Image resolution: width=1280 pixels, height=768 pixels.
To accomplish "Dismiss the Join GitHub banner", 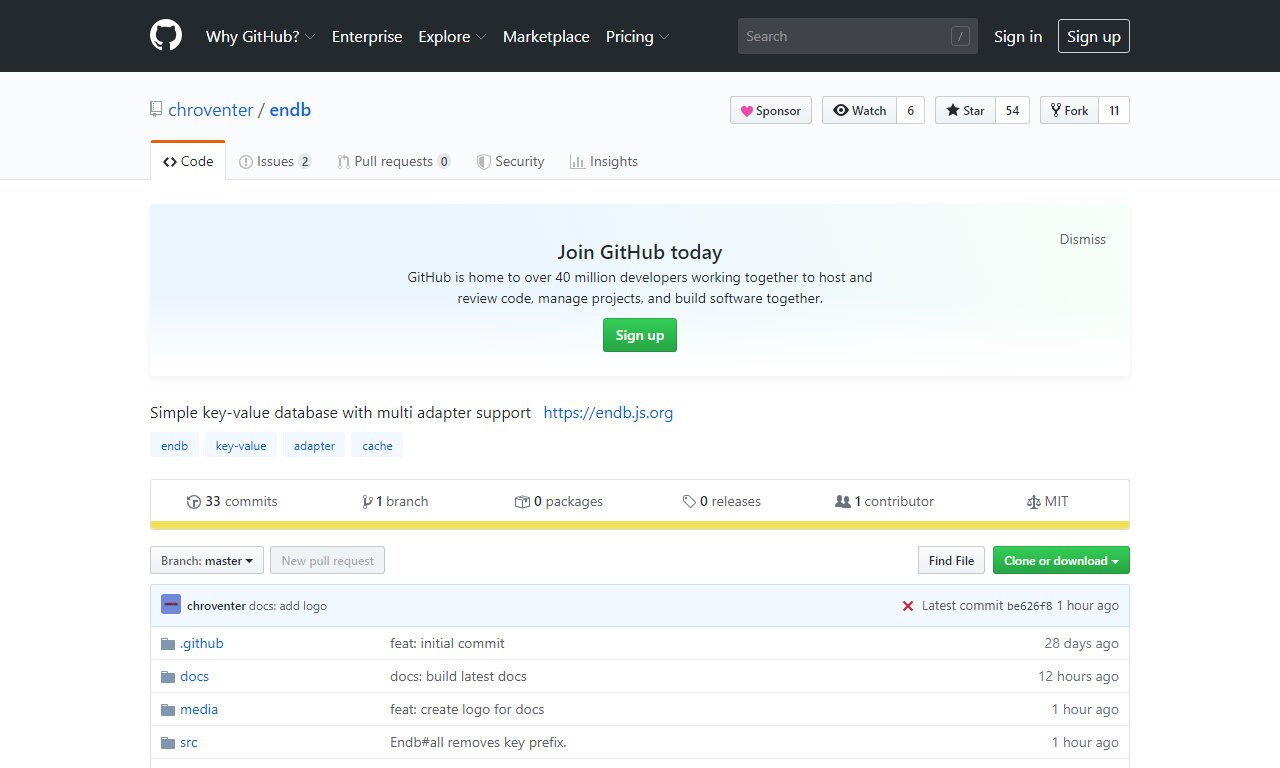I will point(1082,239).
